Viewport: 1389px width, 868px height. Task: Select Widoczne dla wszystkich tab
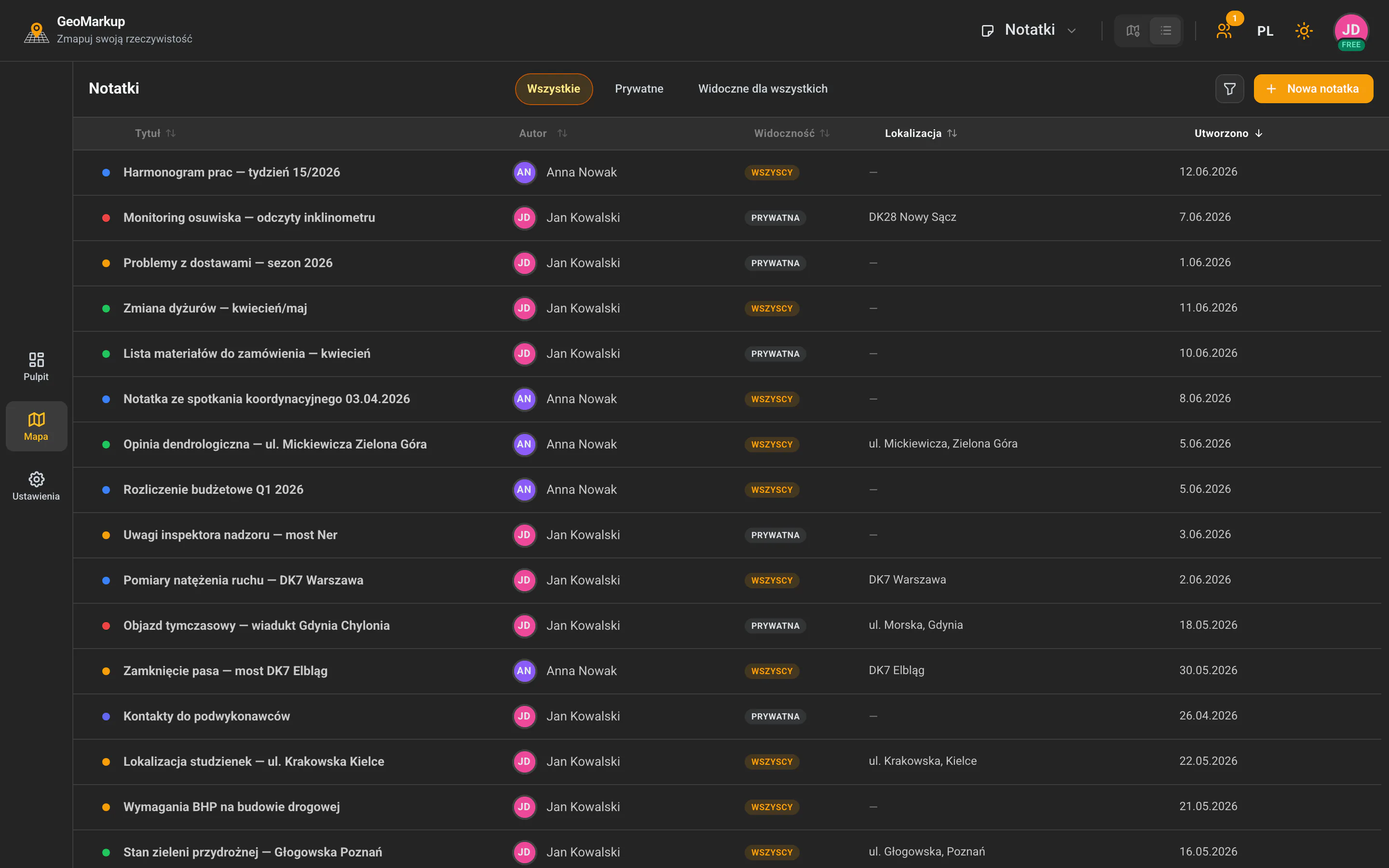(x=762, y=89)
